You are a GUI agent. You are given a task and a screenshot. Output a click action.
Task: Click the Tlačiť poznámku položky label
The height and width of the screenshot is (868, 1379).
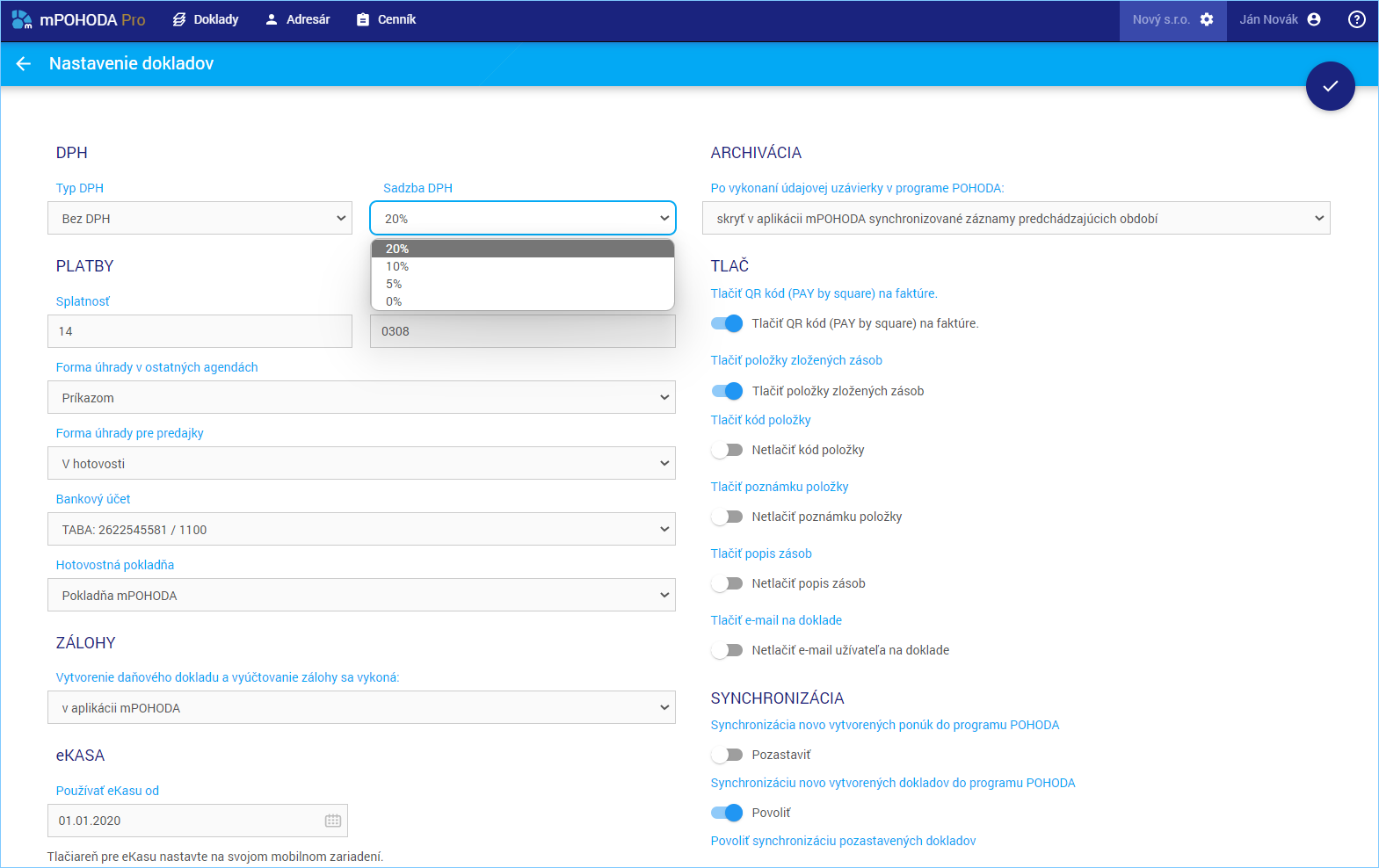click(780, 487)
